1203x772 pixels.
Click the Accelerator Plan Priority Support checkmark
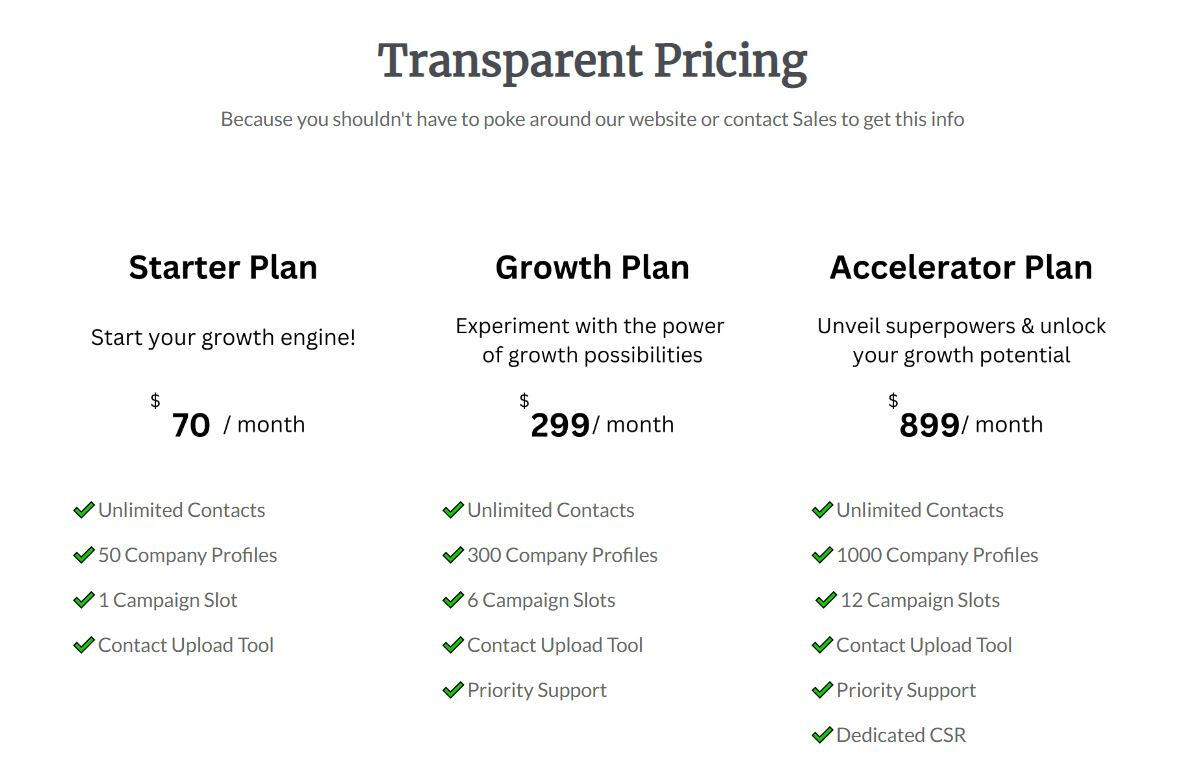pyautogui.click(x=822, y=690)
